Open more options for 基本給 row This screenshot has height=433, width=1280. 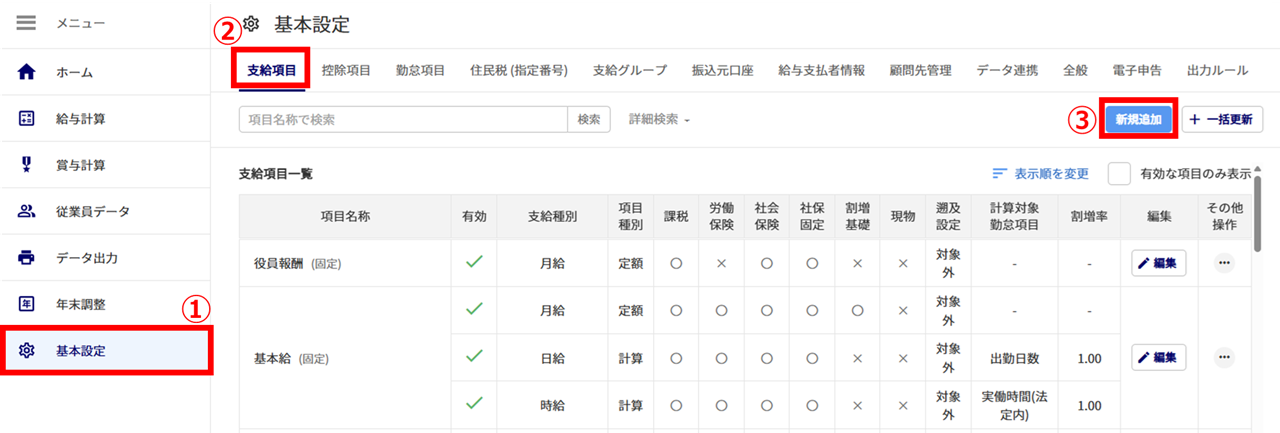[1224, 357]
